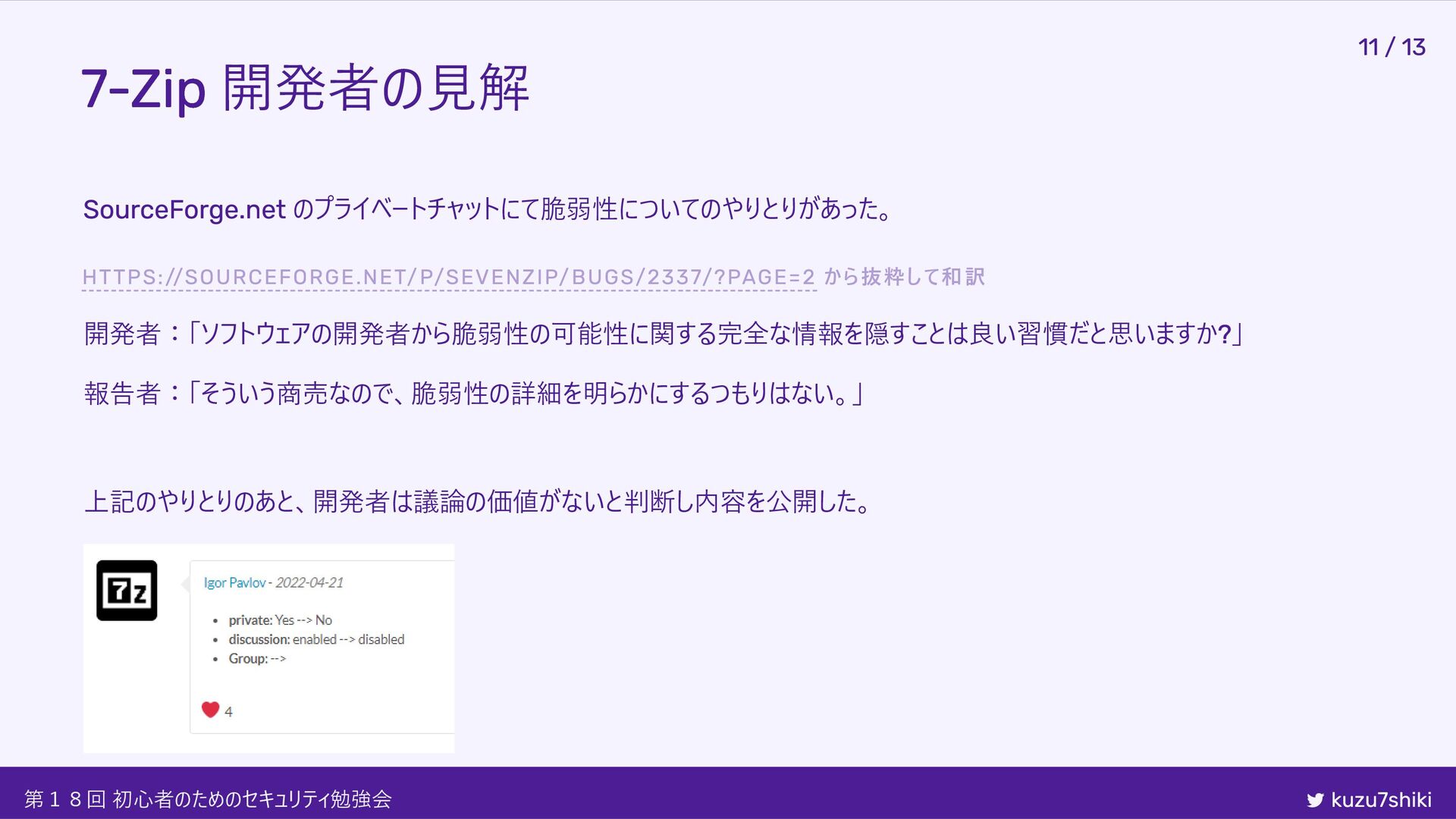This screenshot has height=819, width=1456.
Task: Click the red heart reaction icon
Action: pyautogui.click(x=210, y=710)
